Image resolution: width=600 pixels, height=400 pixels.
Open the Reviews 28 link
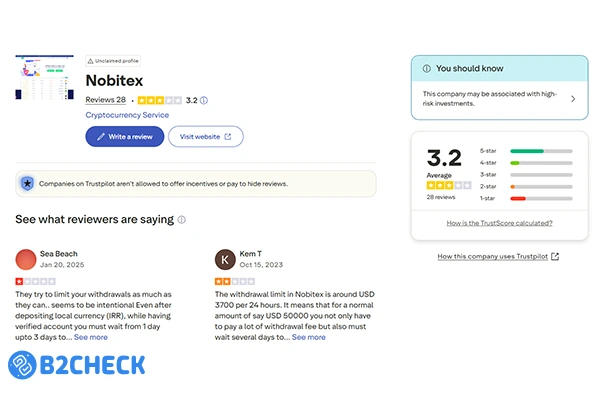105,100
